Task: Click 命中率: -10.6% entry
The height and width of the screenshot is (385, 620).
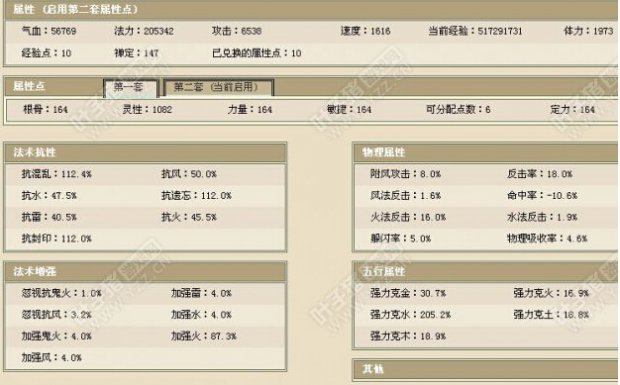Action: click(x=542, y=196)
